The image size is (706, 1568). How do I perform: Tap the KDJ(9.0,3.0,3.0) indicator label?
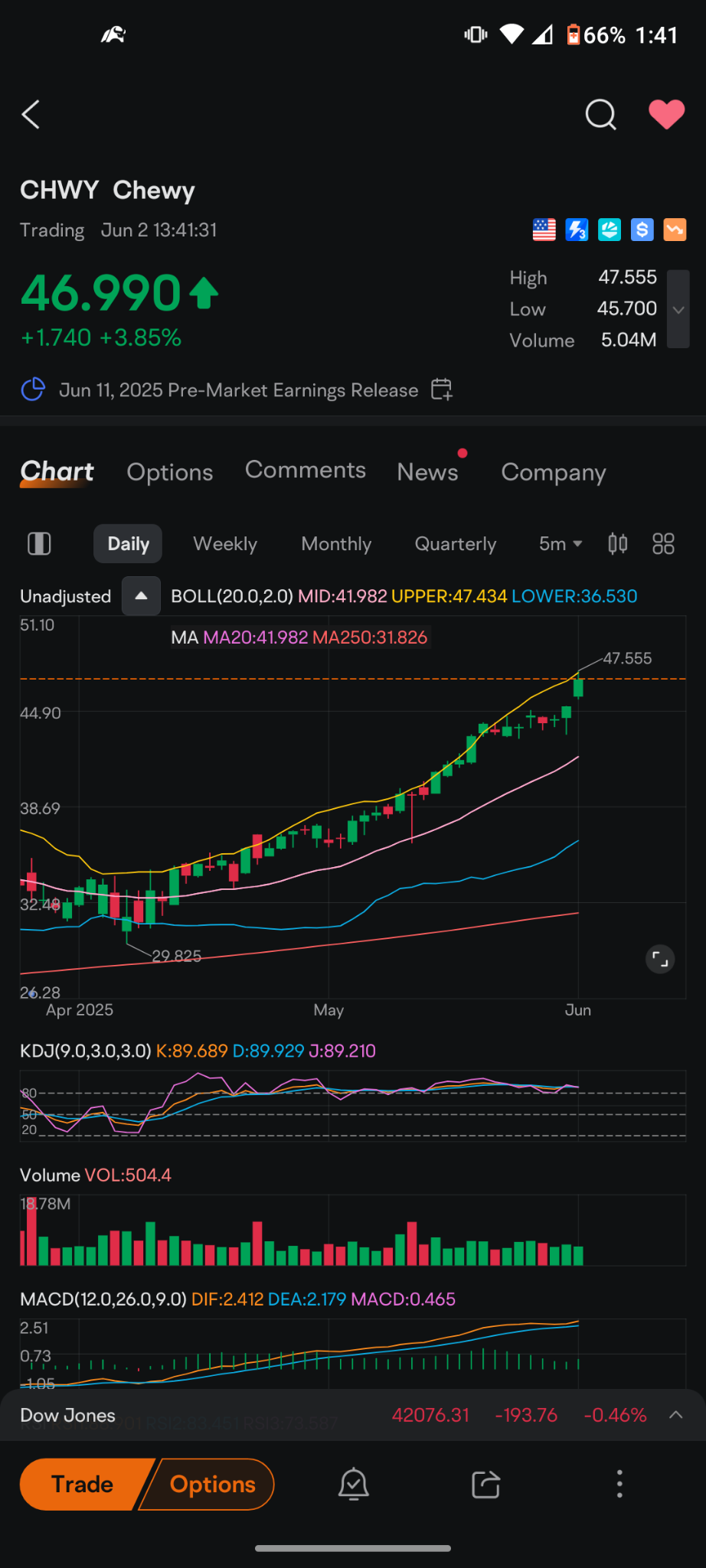click(86, 1051)
